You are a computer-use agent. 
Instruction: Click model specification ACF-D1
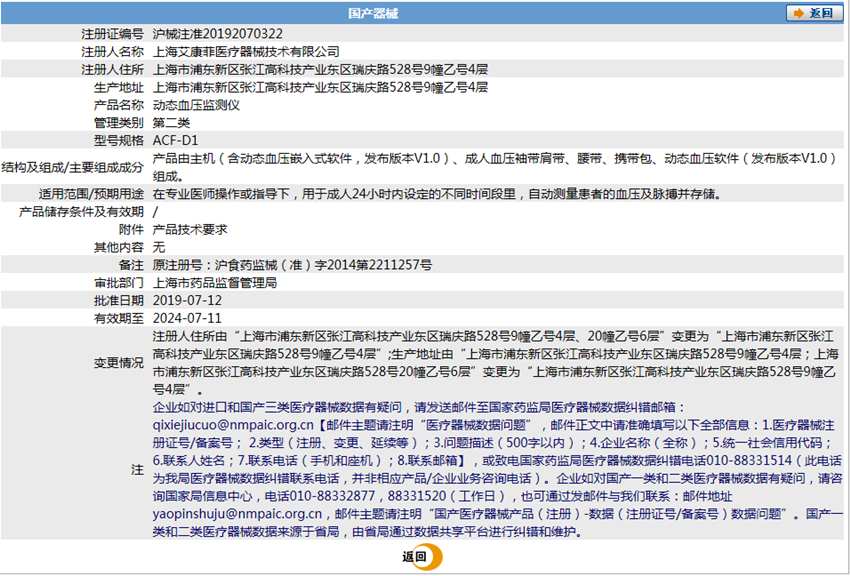[176, 141]
